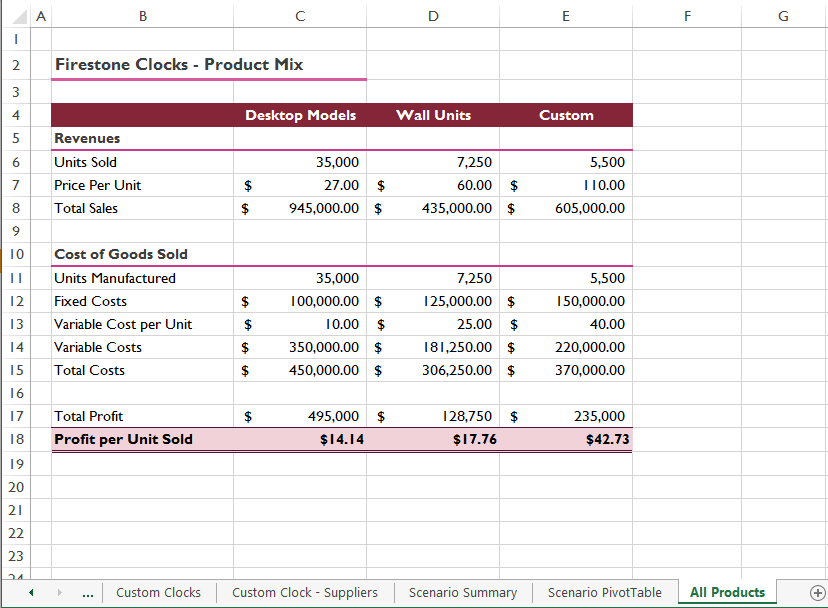Select total costs value 306,250.00
The height and width of the screenshot is (608, 828).
pyautogui.click(x=433, y=370)
